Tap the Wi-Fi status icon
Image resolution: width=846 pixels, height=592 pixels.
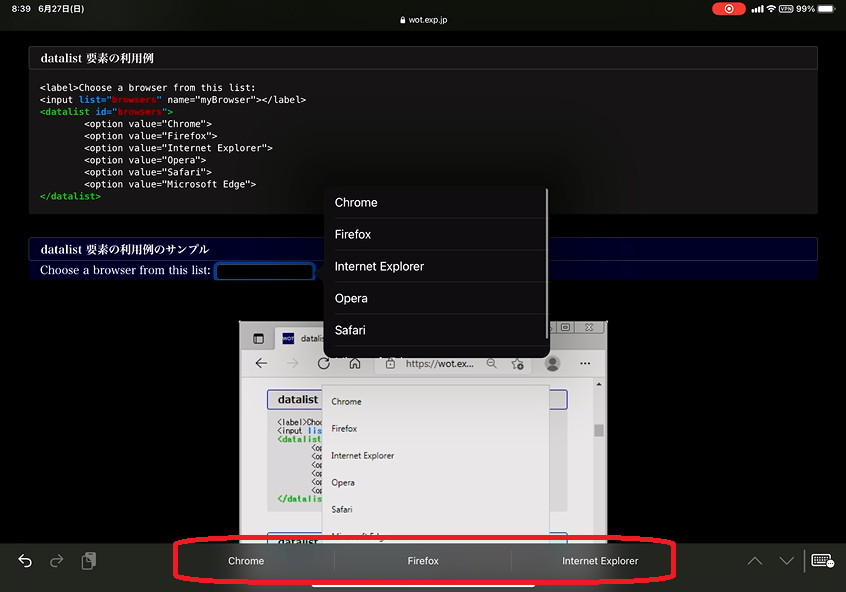tap(771, 9)
